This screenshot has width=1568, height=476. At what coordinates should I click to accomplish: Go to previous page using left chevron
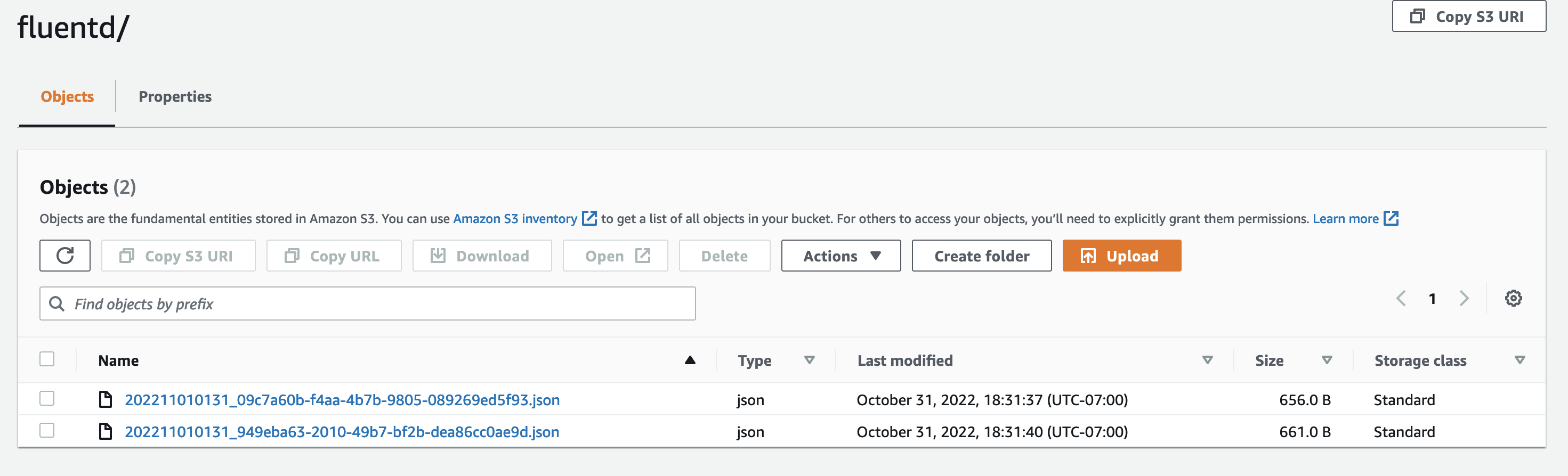pos(1401,299)
